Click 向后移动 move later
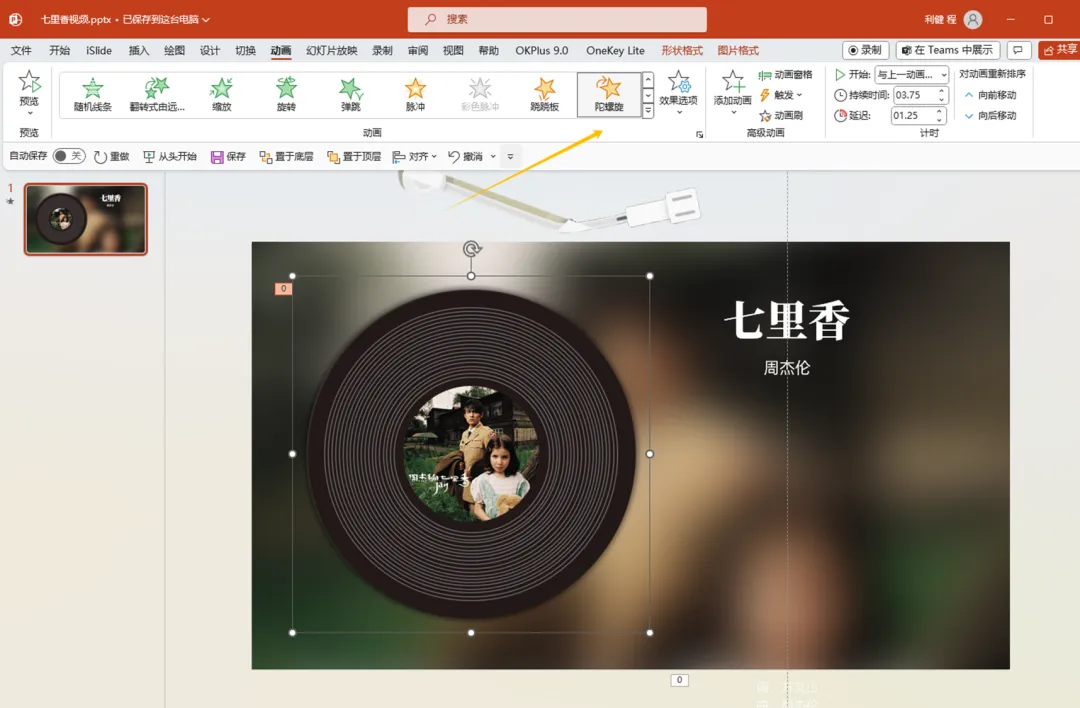Screen dimensions: 1080x708 click(x=990, y=116)
